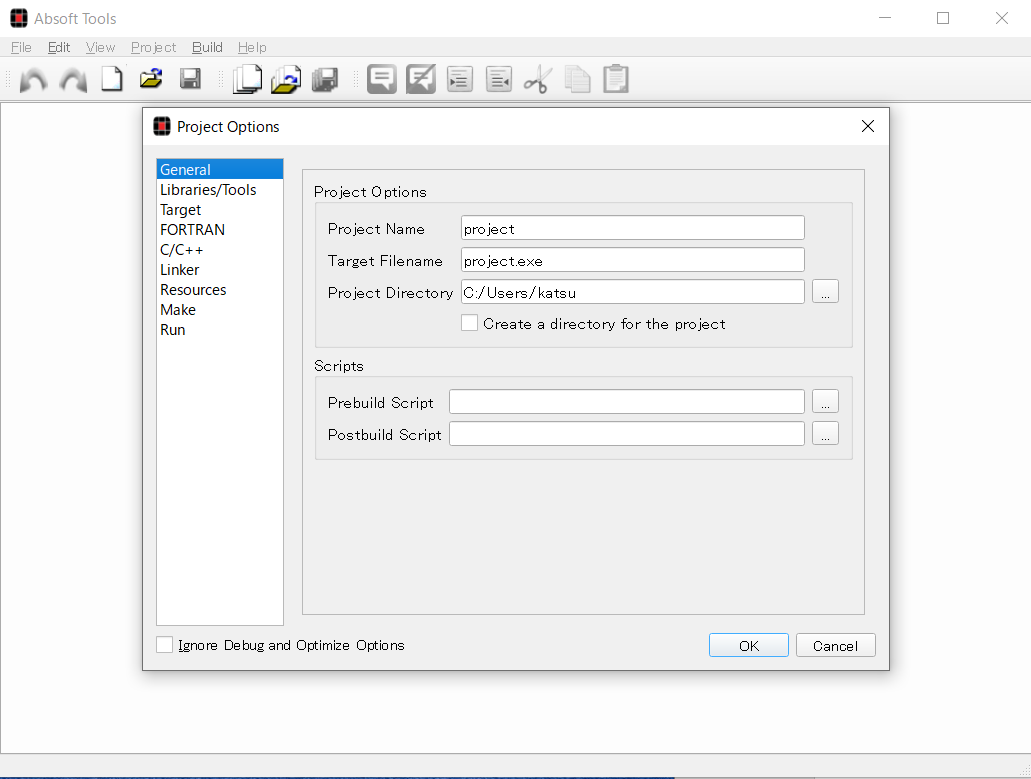Save the file using the floppy disk icon

click(191, 79)
